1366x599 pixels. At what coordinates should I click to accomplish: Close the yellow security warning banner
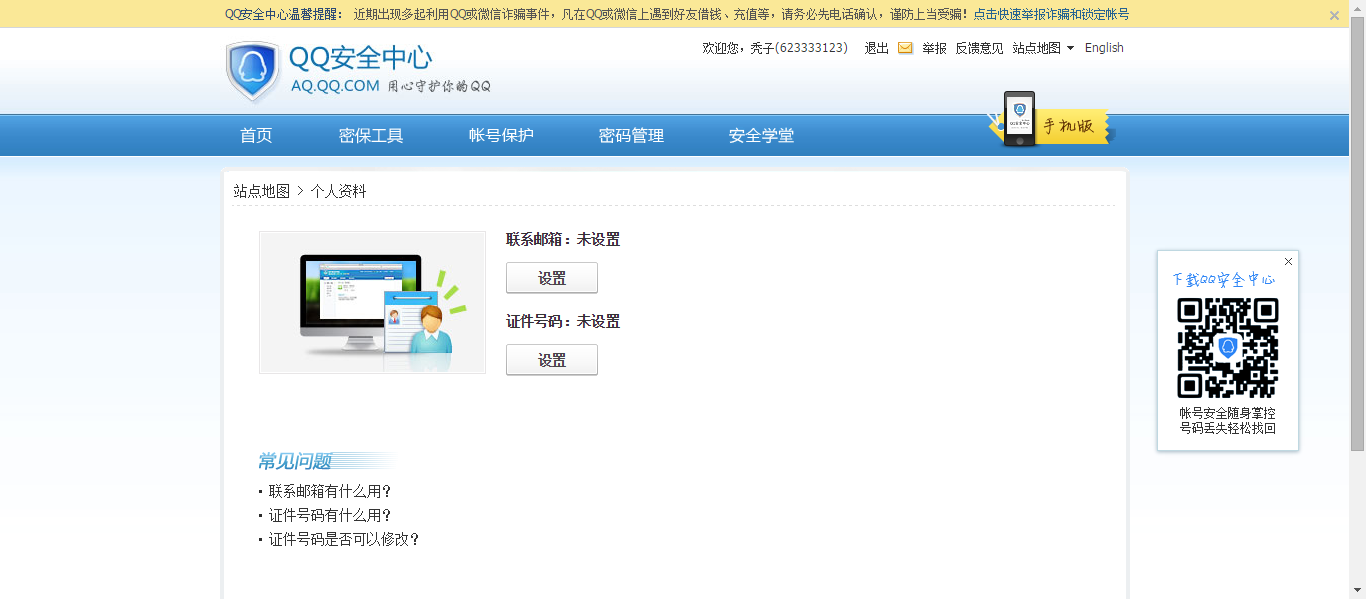[x=1334, y=15]
